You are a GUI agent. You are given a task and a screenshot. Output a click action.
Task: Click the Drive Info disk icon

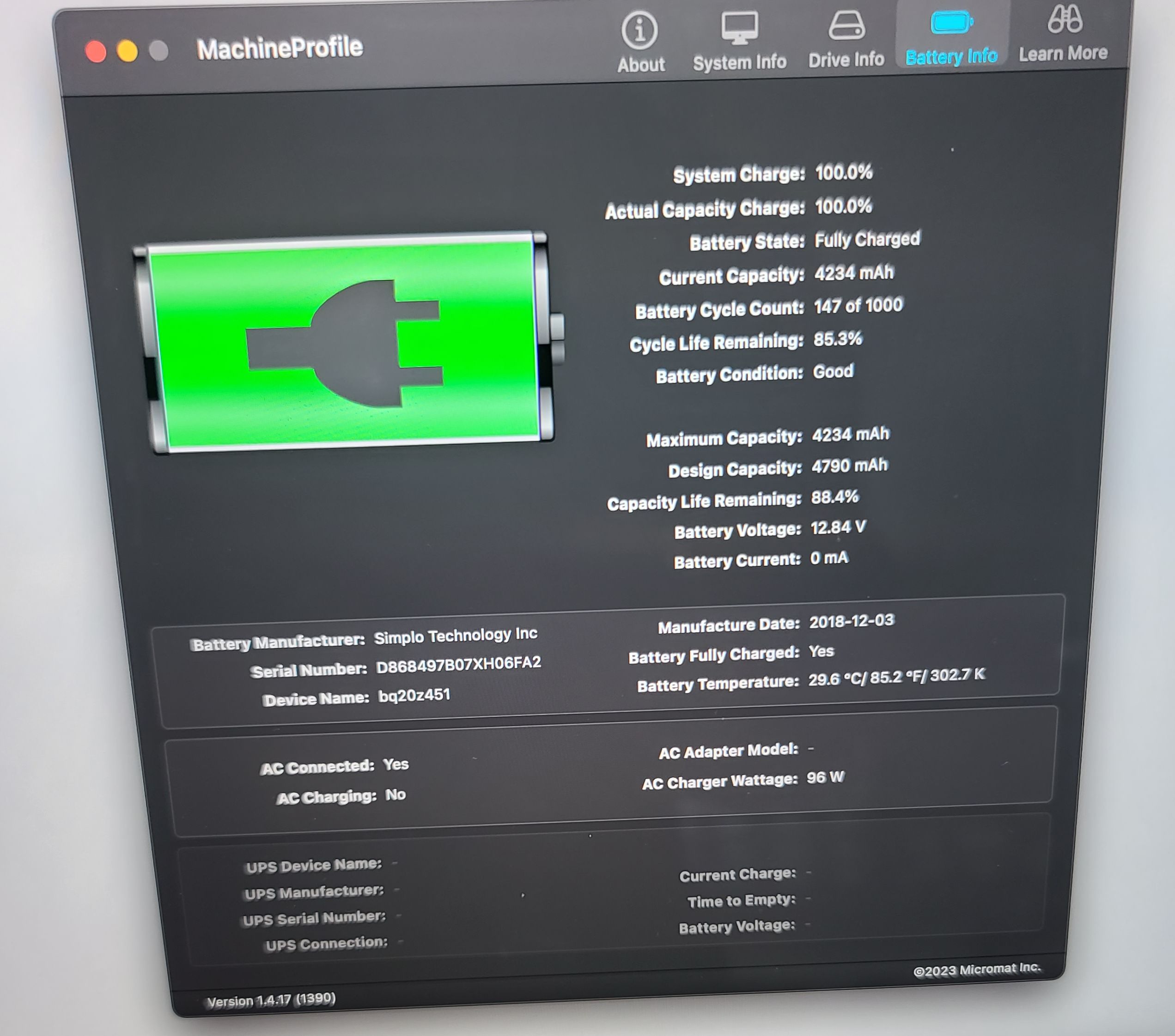point(846,26)
